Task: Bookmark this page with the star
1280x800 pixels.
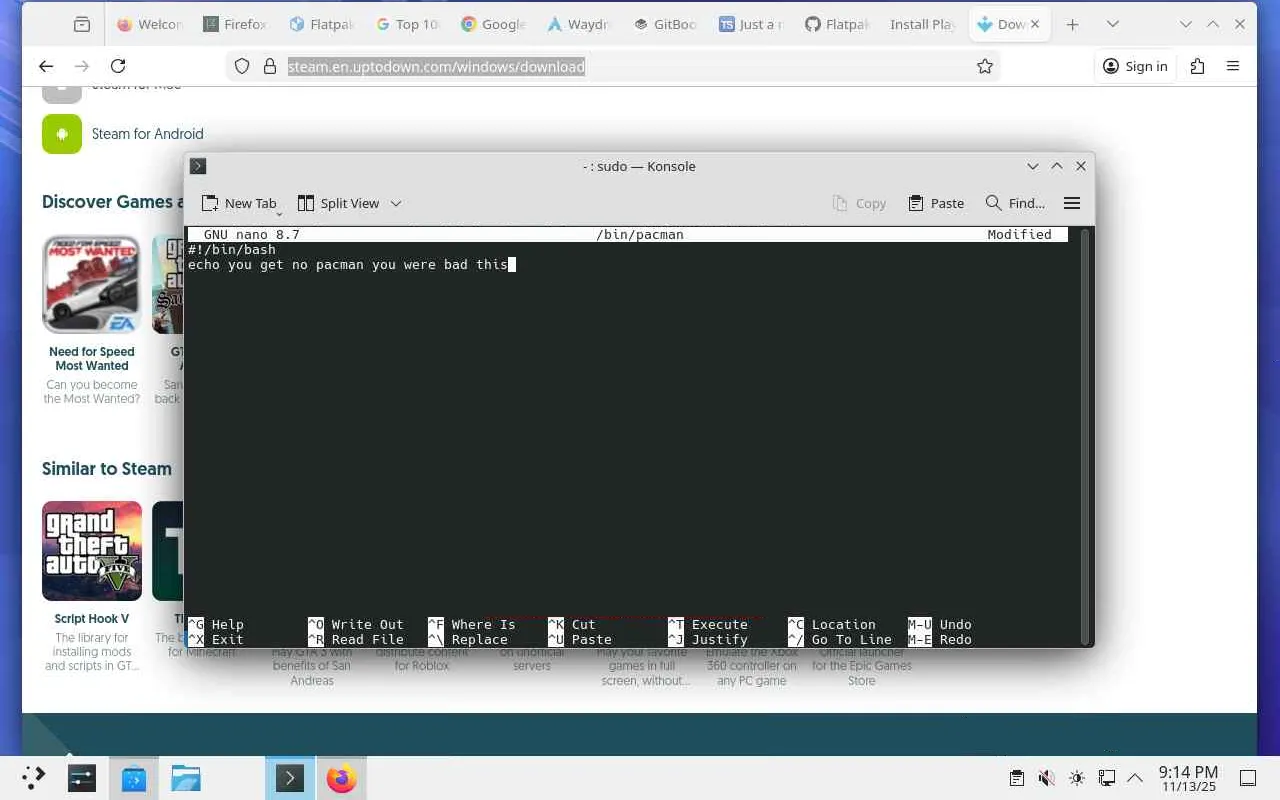Action: pos(985,66)
